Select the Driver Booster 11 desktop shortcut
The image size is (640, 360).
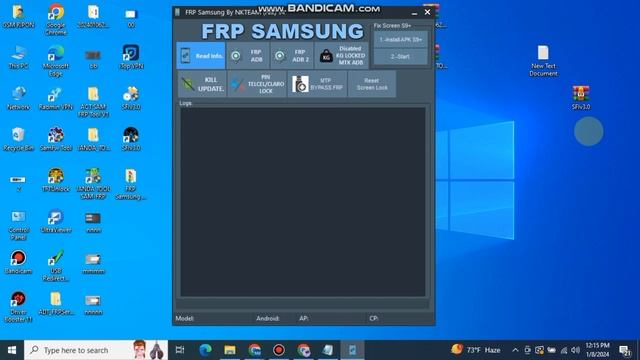pyautogui.click(x=18, y=307)
